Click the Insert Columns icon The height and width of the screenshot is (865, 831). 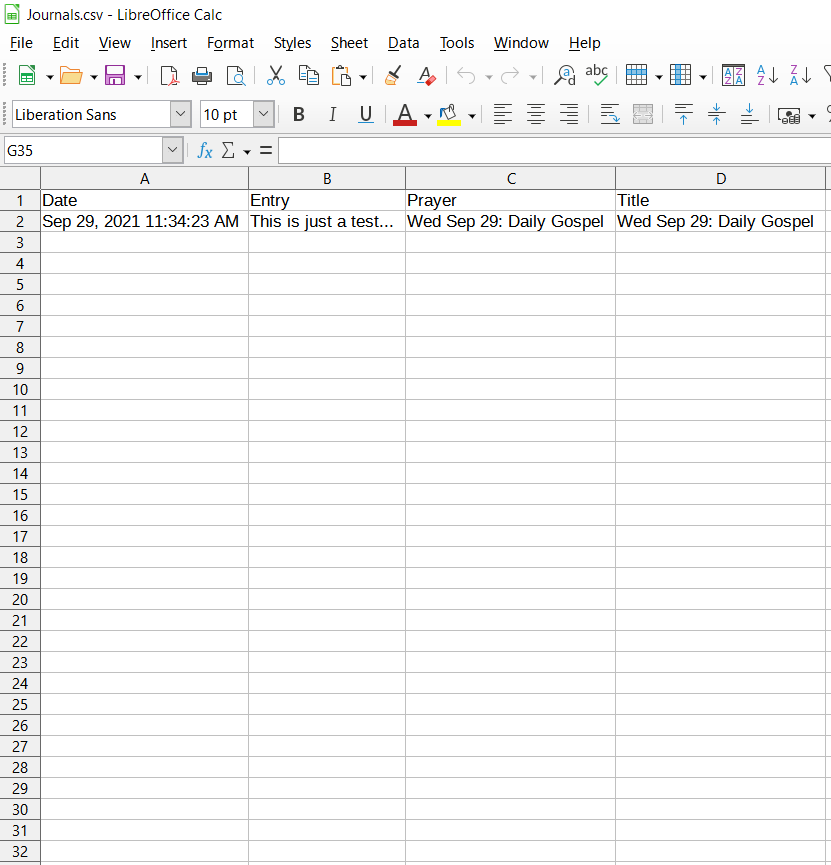680,76
